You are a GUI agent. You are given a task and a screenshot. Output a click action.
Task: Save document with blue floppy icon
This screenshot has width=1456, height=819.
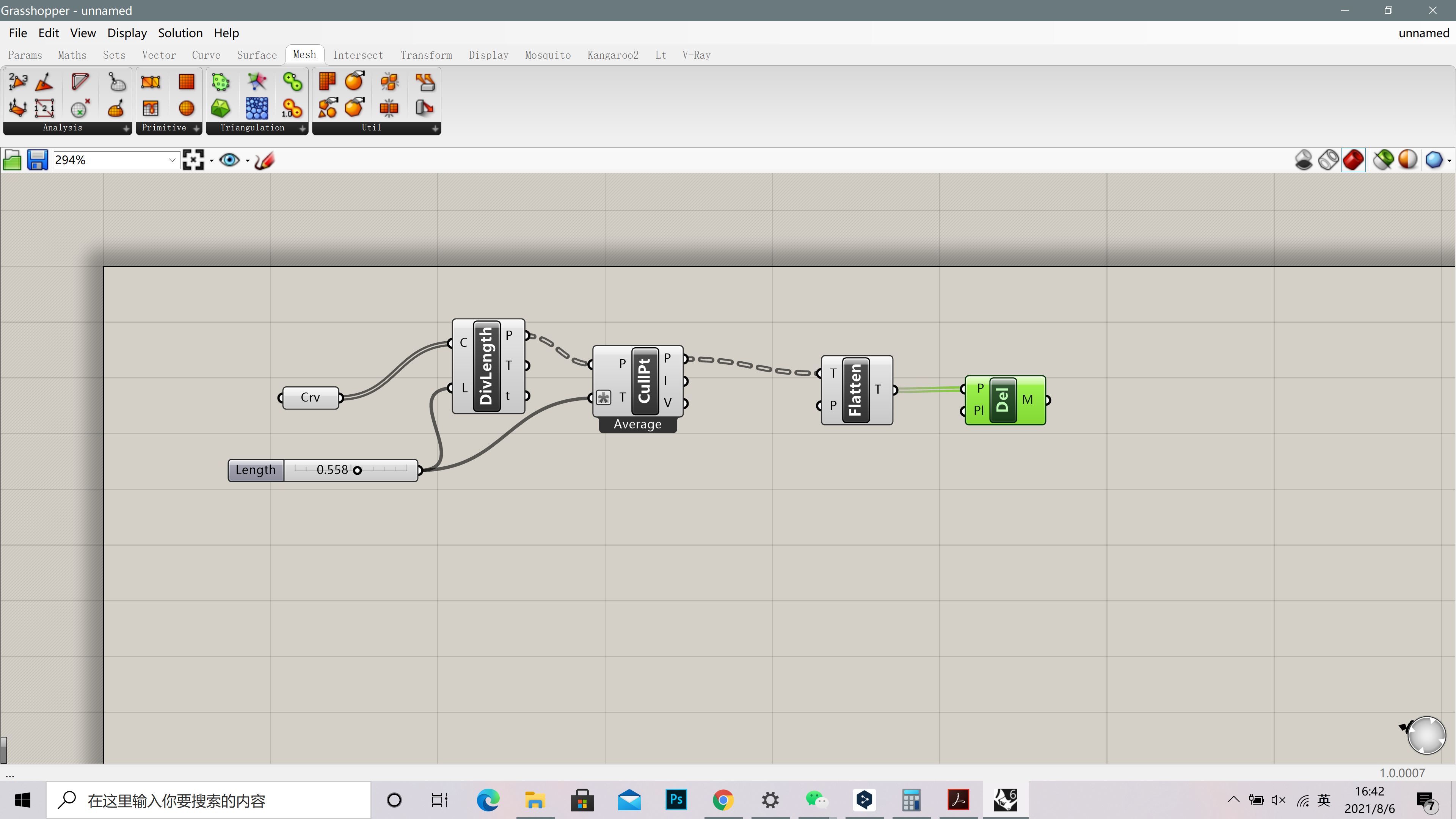37,160
